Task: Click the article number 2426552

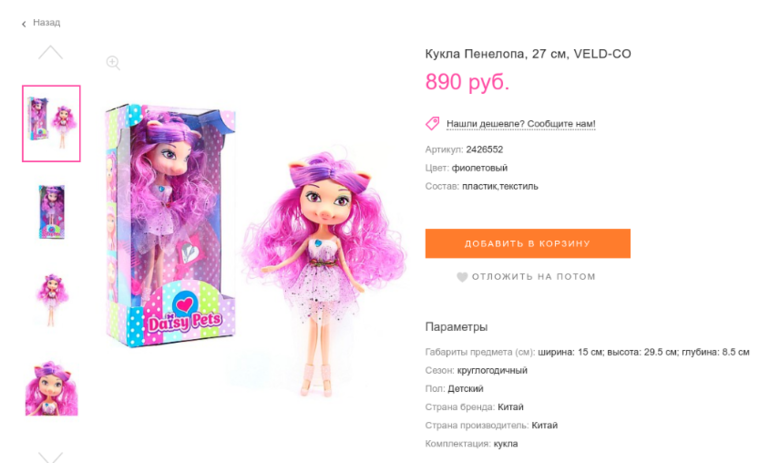Action: (x=484, y=149)
